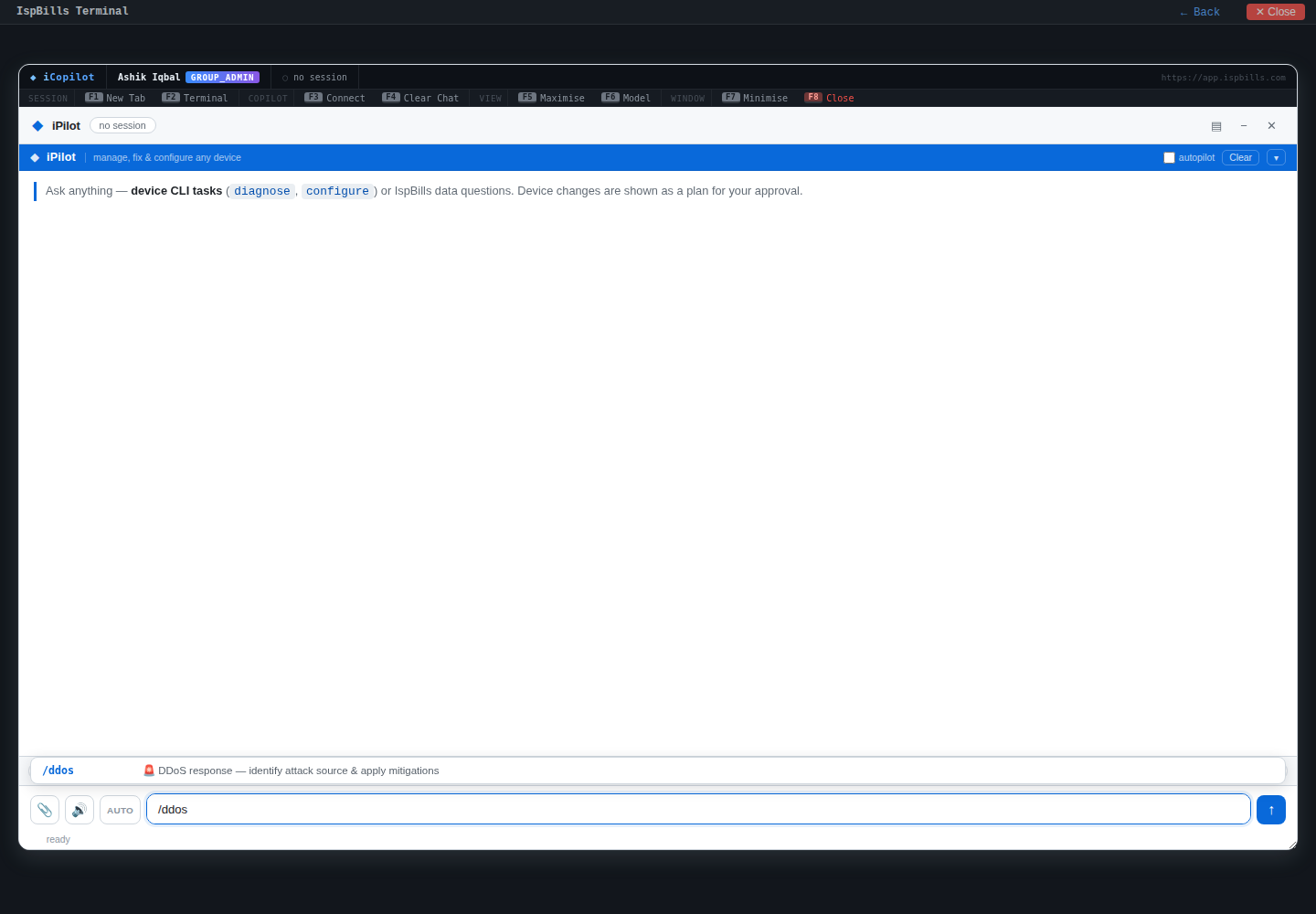Open the iPilot panel layout icon
This screenshot has height=914, width=1316.
click(1216, 126)
